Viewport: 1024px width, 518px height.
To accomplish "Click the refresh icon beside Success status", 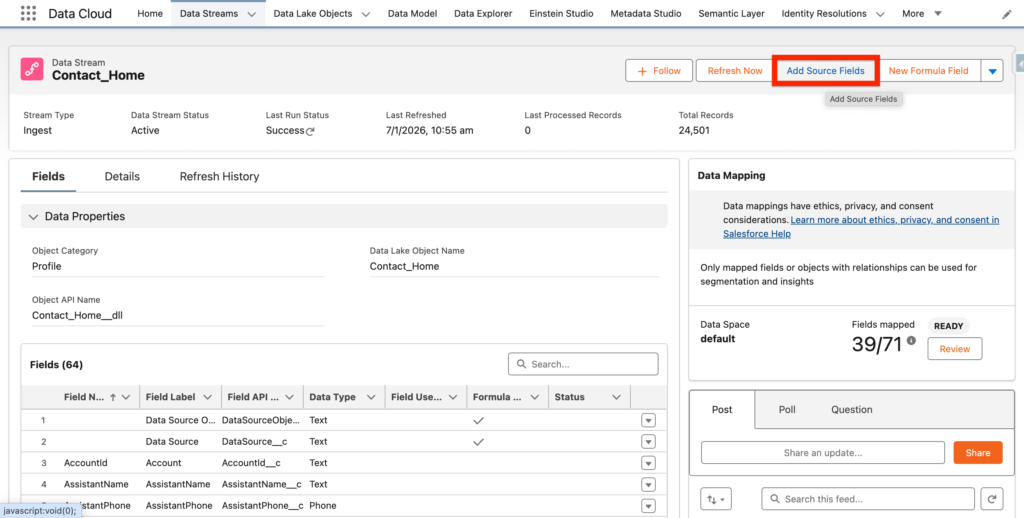I will coord(311,131).
